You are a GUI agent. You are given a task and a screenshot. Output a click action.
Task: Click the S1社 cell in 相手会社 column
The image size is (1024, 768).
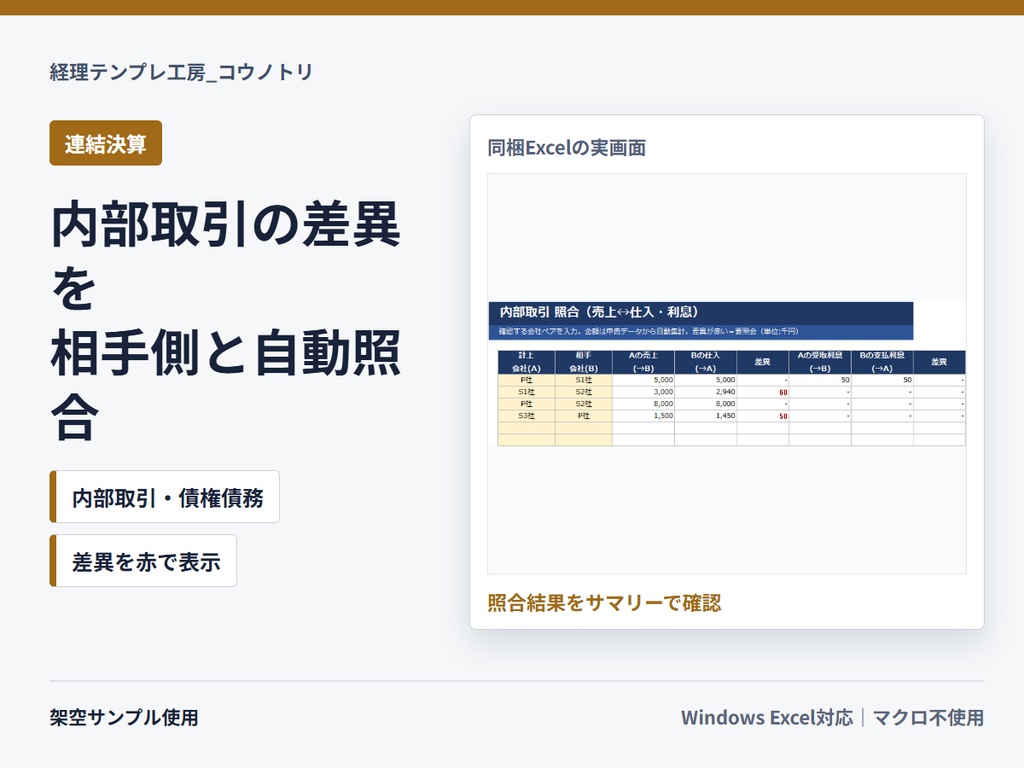(x=584, y=379)
